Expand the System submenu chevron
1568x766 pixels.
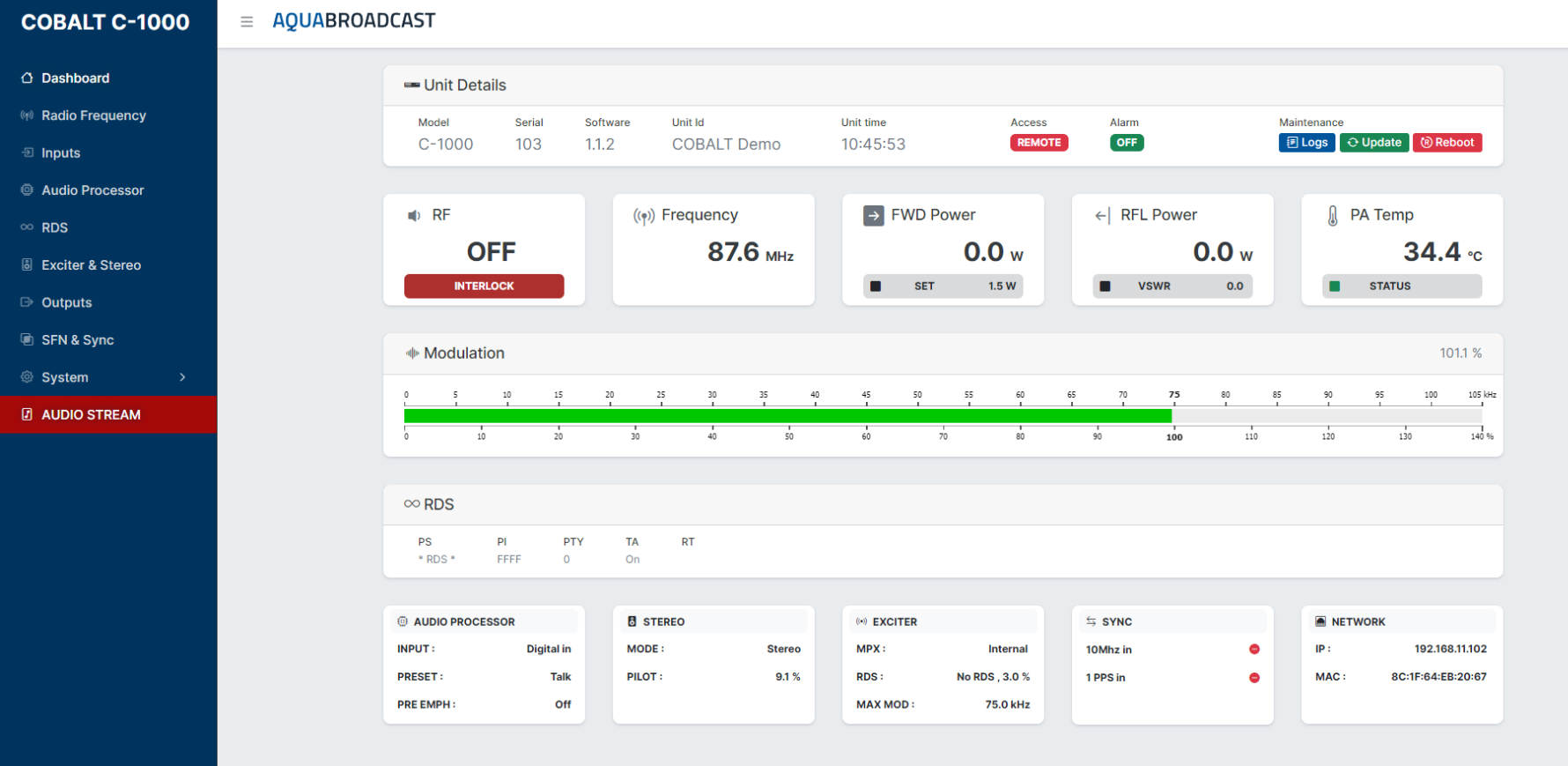pyautogui.click(x=182, y=377)
